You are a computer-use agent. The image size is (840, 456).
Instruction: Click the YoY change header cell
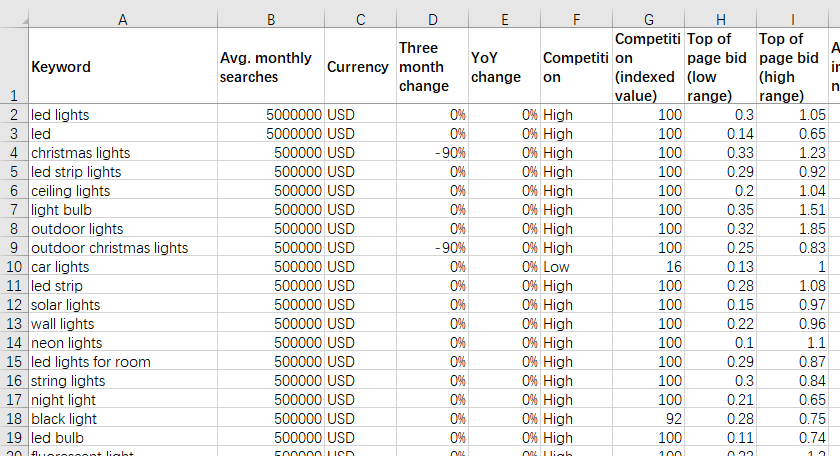tap(503, 67)
